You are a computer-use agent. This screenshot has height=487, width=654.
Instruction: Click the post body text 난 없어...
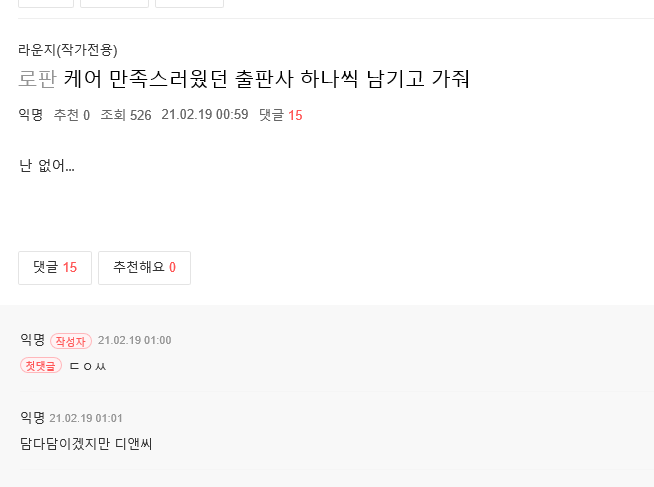point(47,165)
